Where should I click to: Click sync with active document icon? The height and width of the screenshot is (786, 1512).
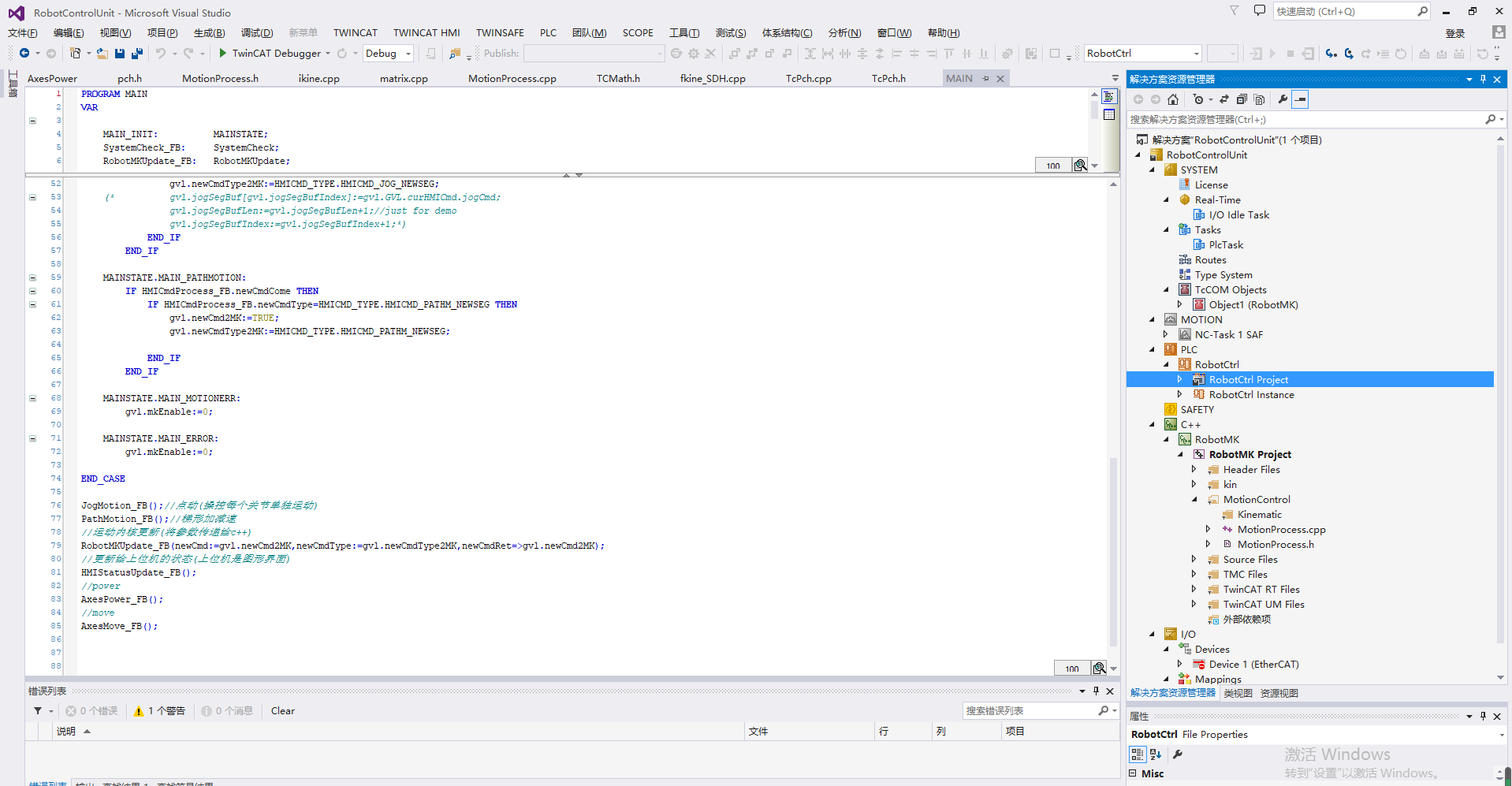[1224, 99]
